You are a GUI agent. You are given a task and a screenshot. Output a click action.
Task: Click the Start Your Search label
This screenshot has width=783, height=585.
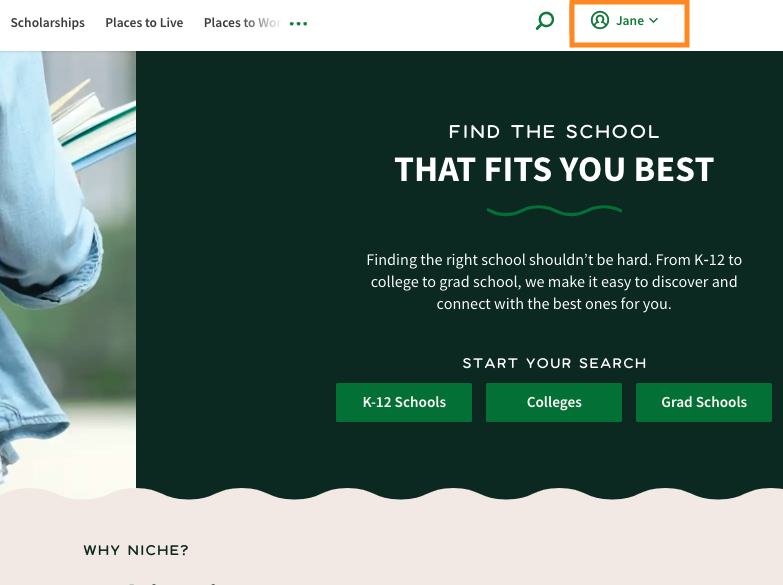(554, 363)
